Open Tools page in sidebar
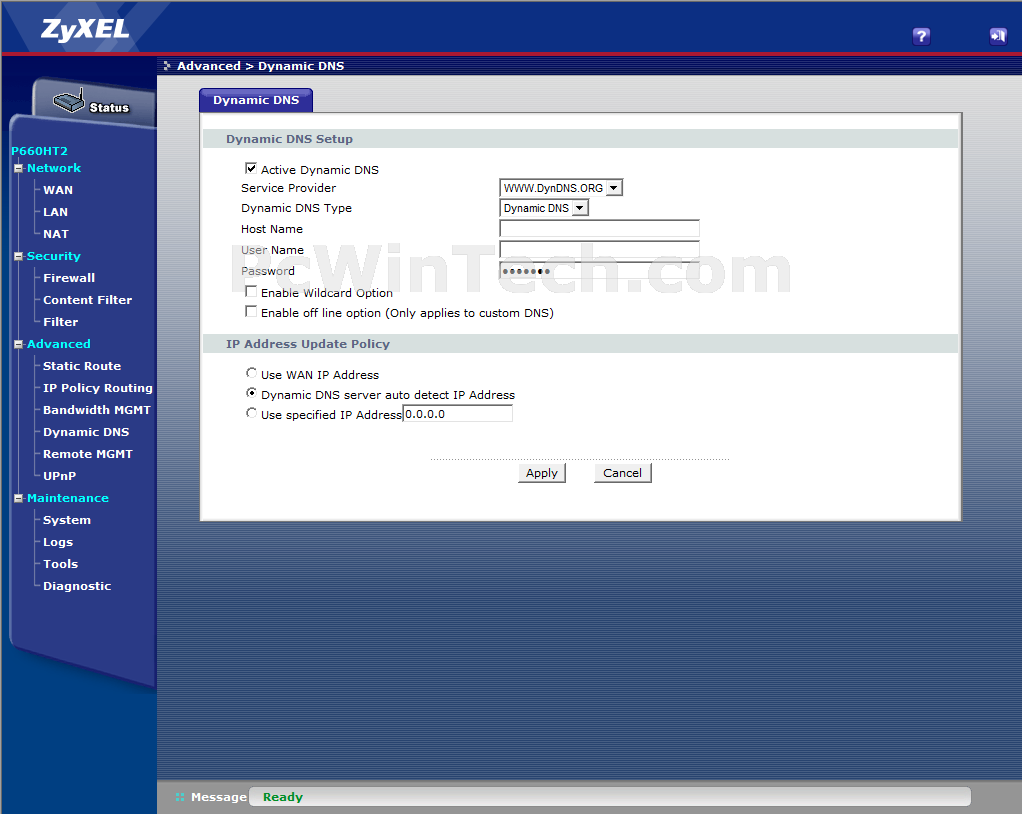This screenshot has height=814, width=1022. click(61, 564)
